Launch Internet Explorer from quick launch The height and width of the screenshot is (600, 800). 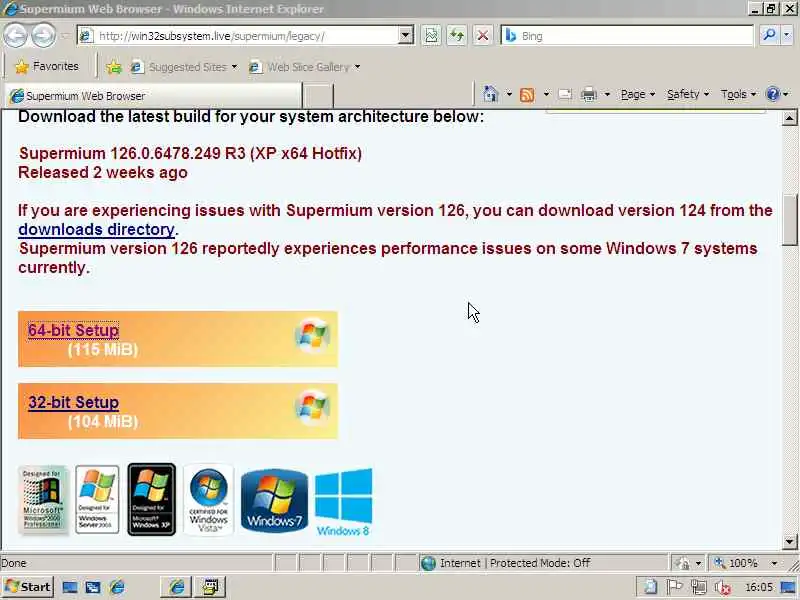(117, 587)
